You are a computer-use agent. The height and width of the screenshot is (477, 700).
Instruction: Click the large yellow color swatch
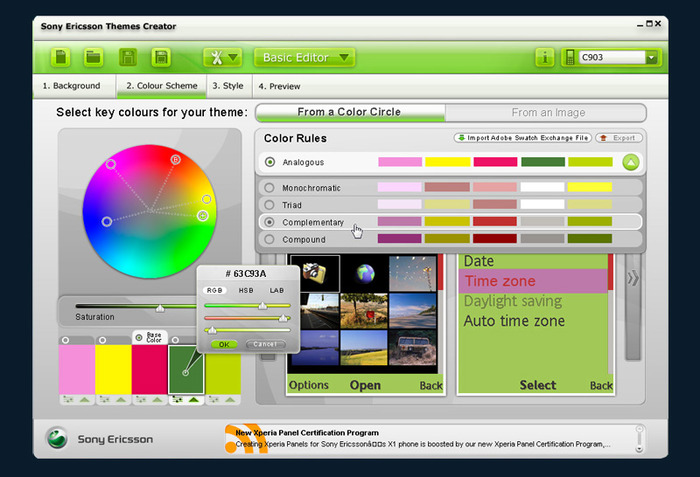(113, 370)
